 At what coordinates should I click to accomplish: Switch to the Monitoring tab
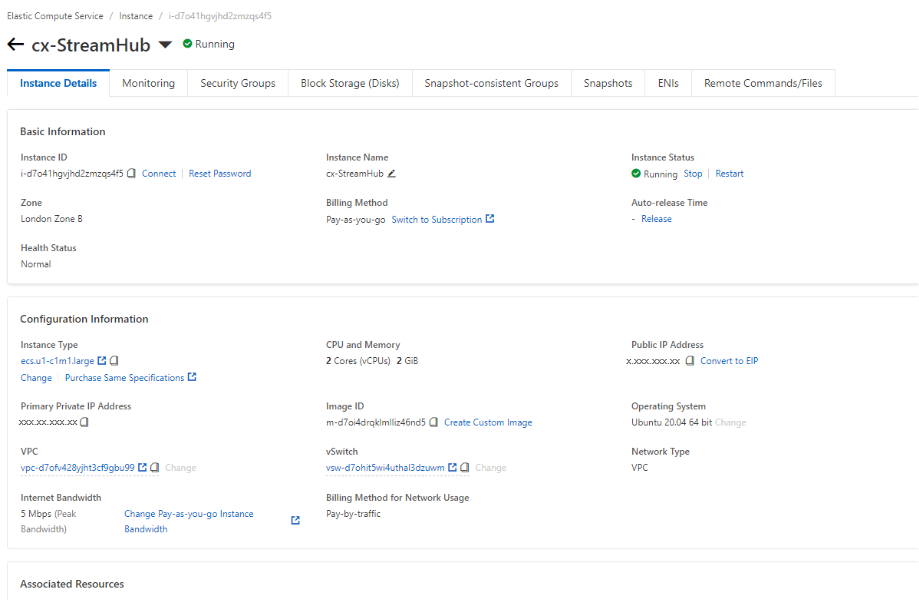(x=148, y=83)
